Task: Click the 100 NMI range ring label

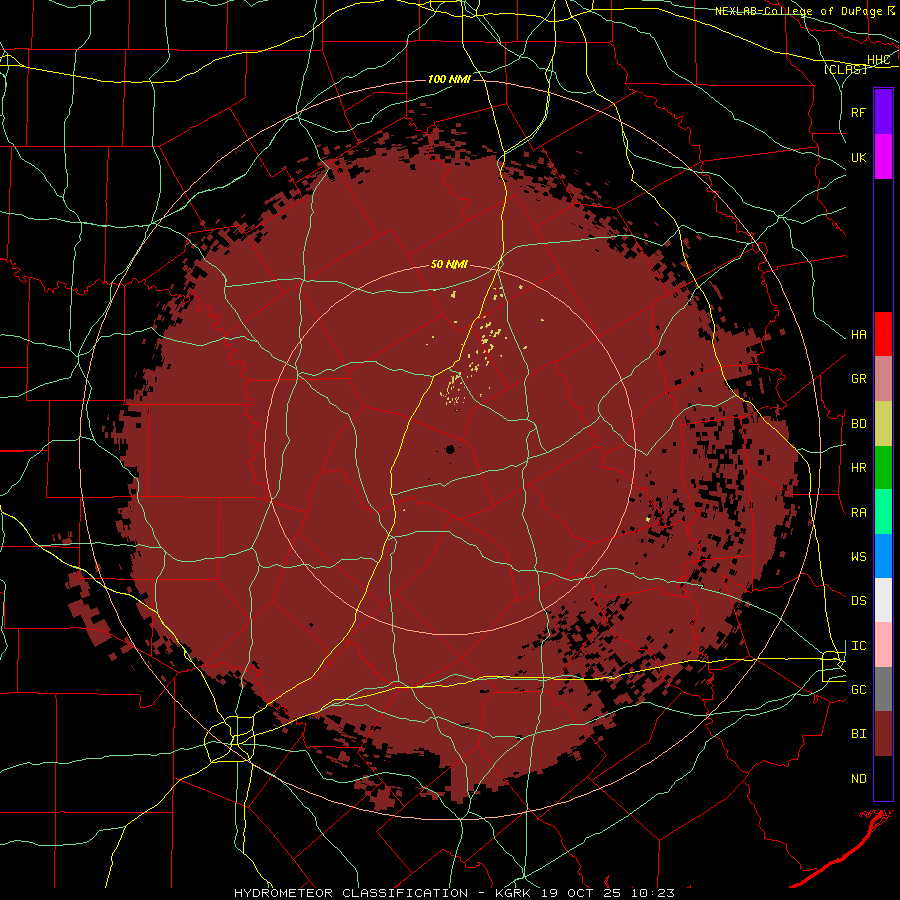Action: tap(449, 79)
